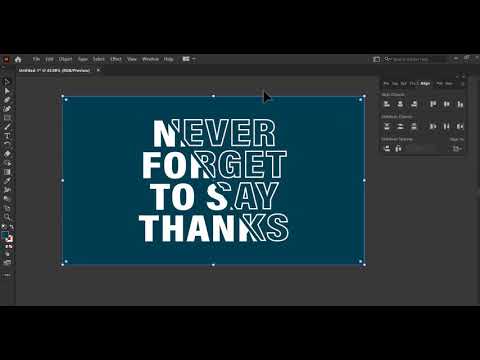Swap fill and stroke colors
480x360 pixels.
tap(11, 227)
